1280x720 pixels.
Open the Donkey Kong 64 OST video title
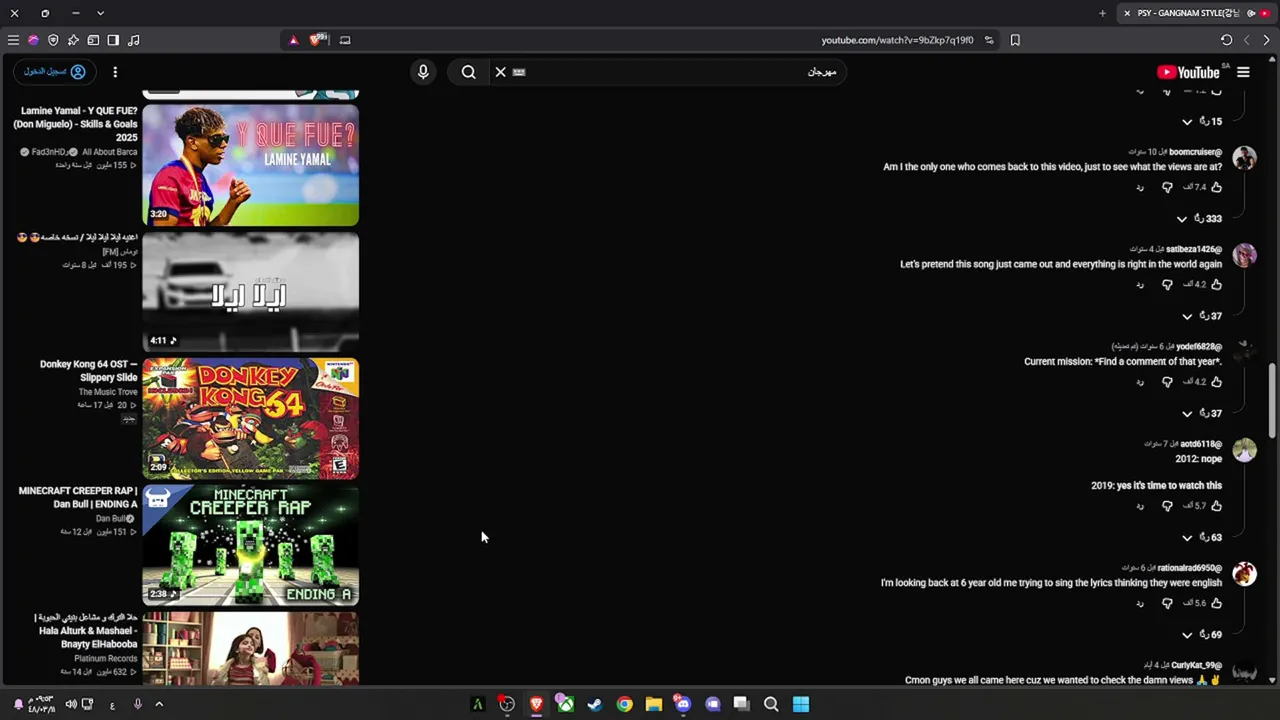pyautogui.click(x=89, y=371)
